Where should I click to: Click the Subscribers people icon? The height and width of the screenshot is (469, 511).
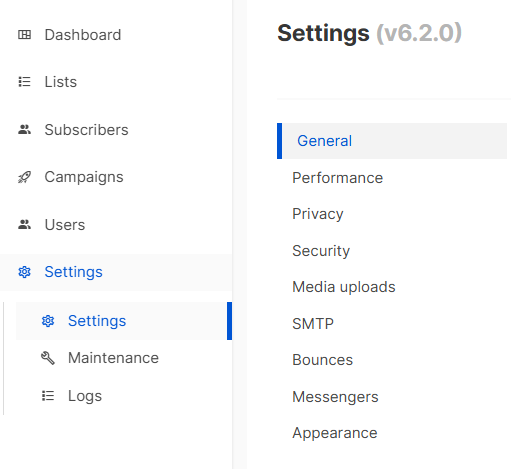point(24,129)
